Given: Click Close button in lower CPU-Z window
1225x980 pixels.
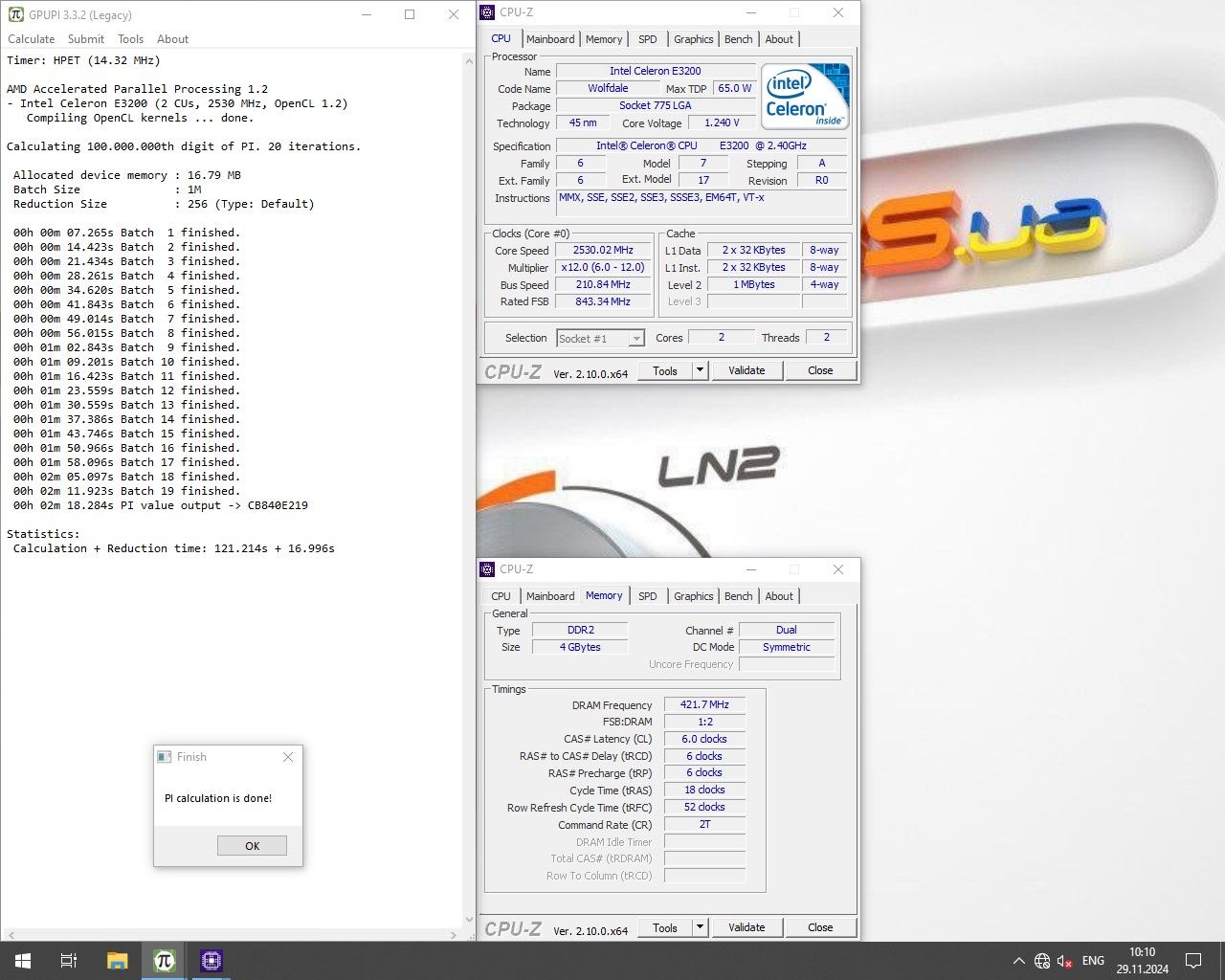Looking at the screenshot, I should point(820,928).
